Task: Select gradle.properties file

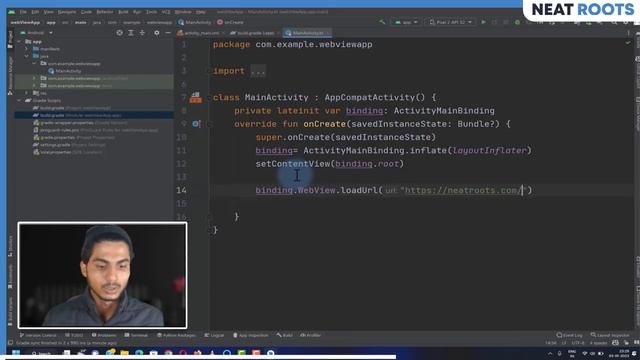Action: coord(74,138)
